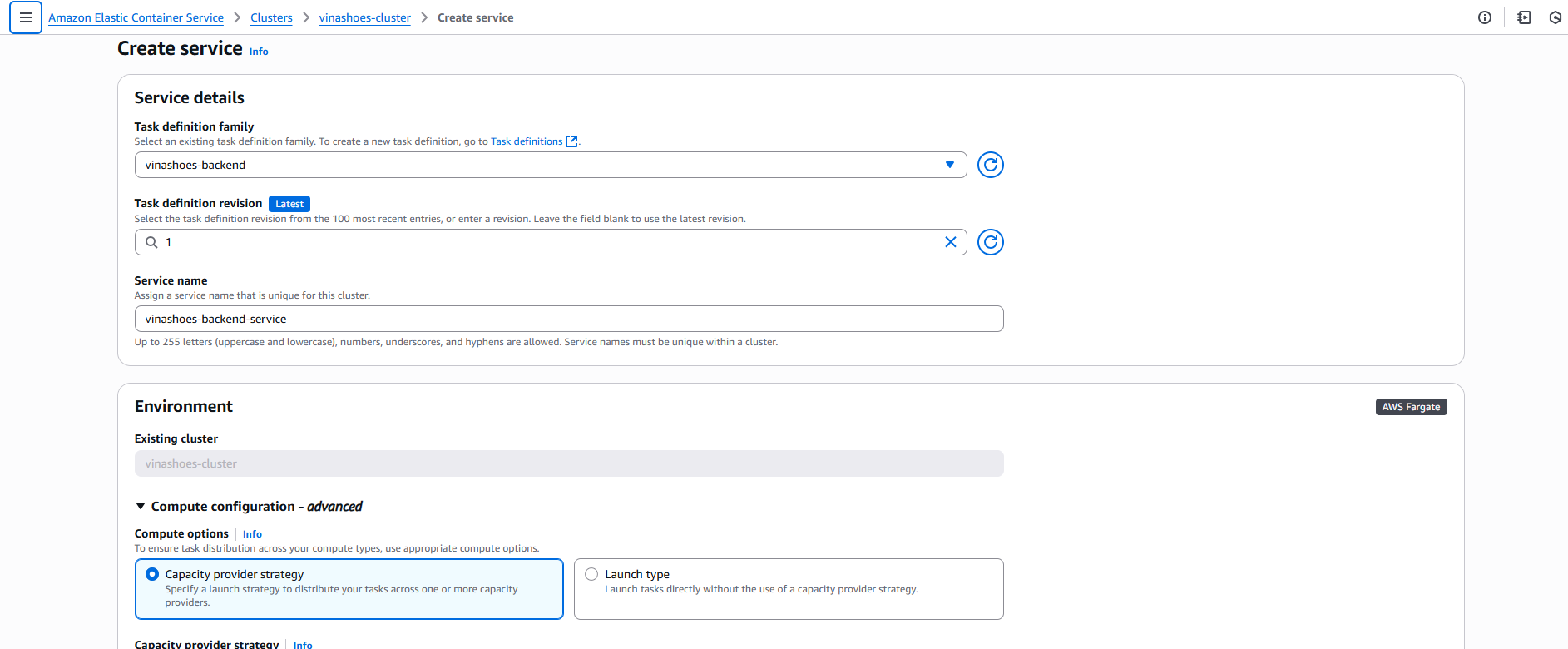Click the external link icon beside Task definitions
Screen dimensions: 1568x649
(571, 141)
